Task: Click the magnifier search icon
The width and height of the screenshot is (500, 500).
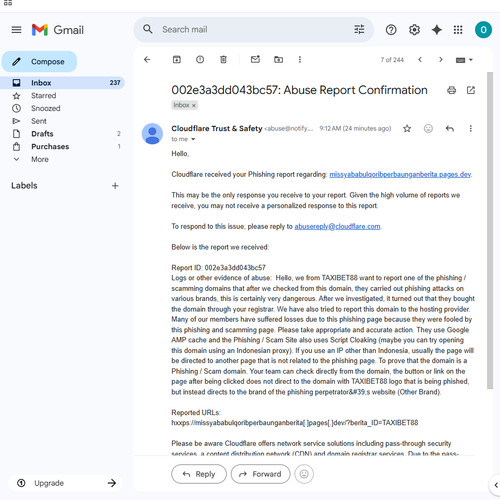Action: [148, 29]
